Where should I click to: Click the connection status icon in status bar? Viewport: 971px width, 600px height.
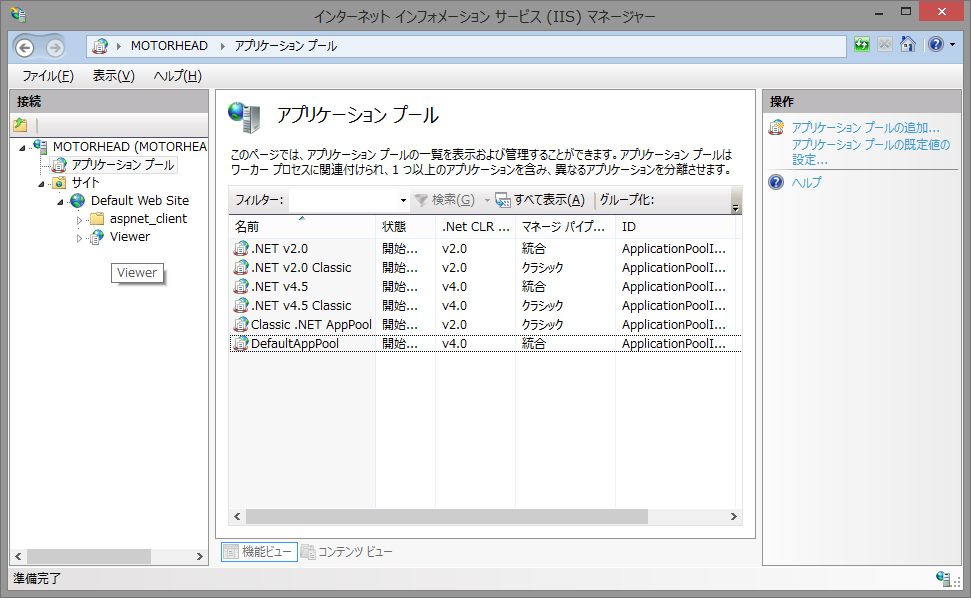pyautogui.click(x=944, y=579)
